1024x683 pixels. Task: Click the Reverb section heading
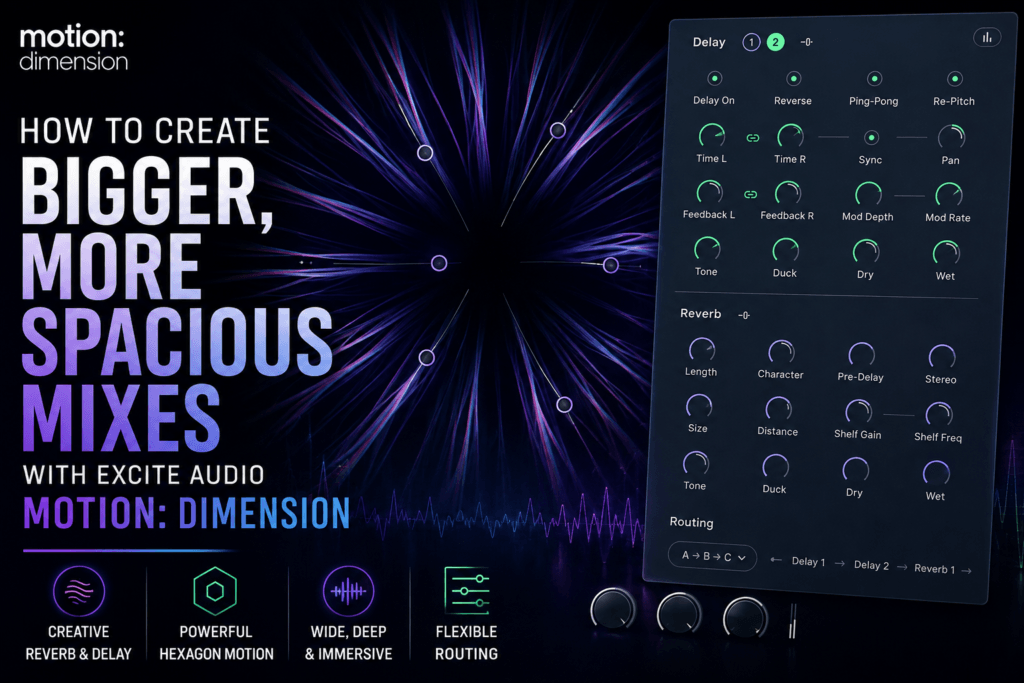tap(701, 314)
